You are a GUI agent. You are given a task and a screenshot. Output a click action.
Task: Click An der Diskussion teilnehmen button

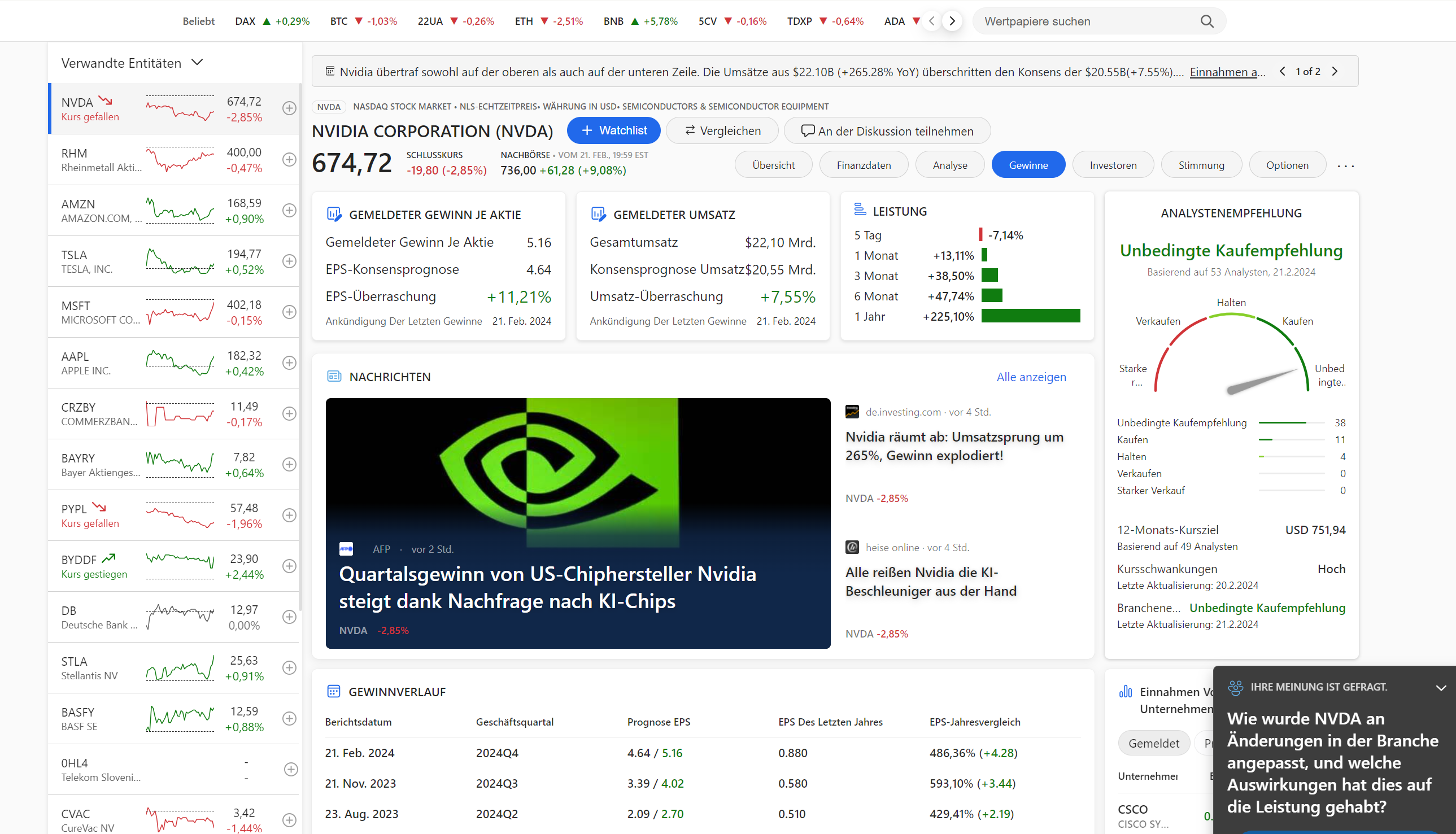(x=887, y=130)
